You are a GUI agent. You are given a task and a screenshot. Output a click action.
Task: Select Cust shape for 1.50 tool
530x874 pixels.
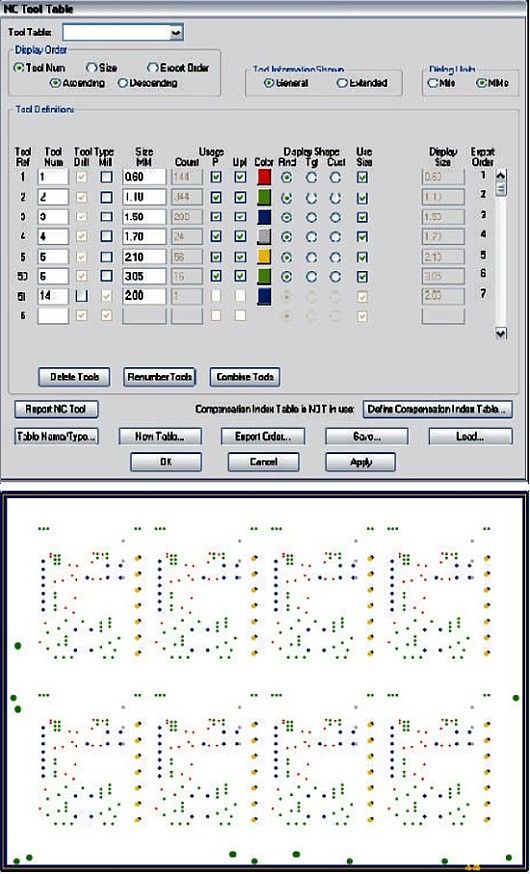pyautogui.click(x=335, y=217)
